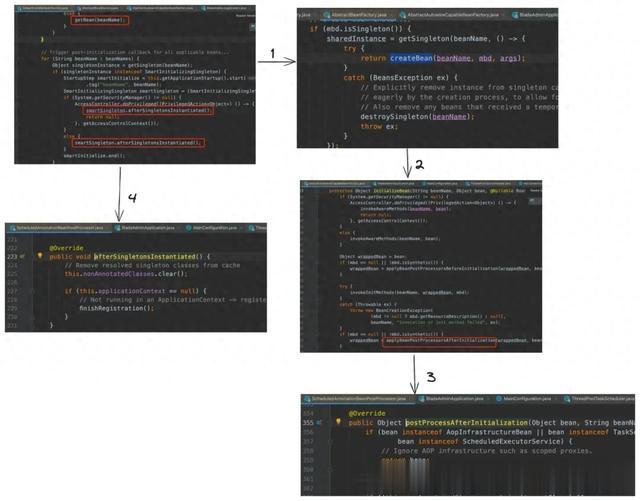
Task: Open the MainConfiguration.java tab in the postProcessAfterInitialization panel
Action: [x=523, y=399]
